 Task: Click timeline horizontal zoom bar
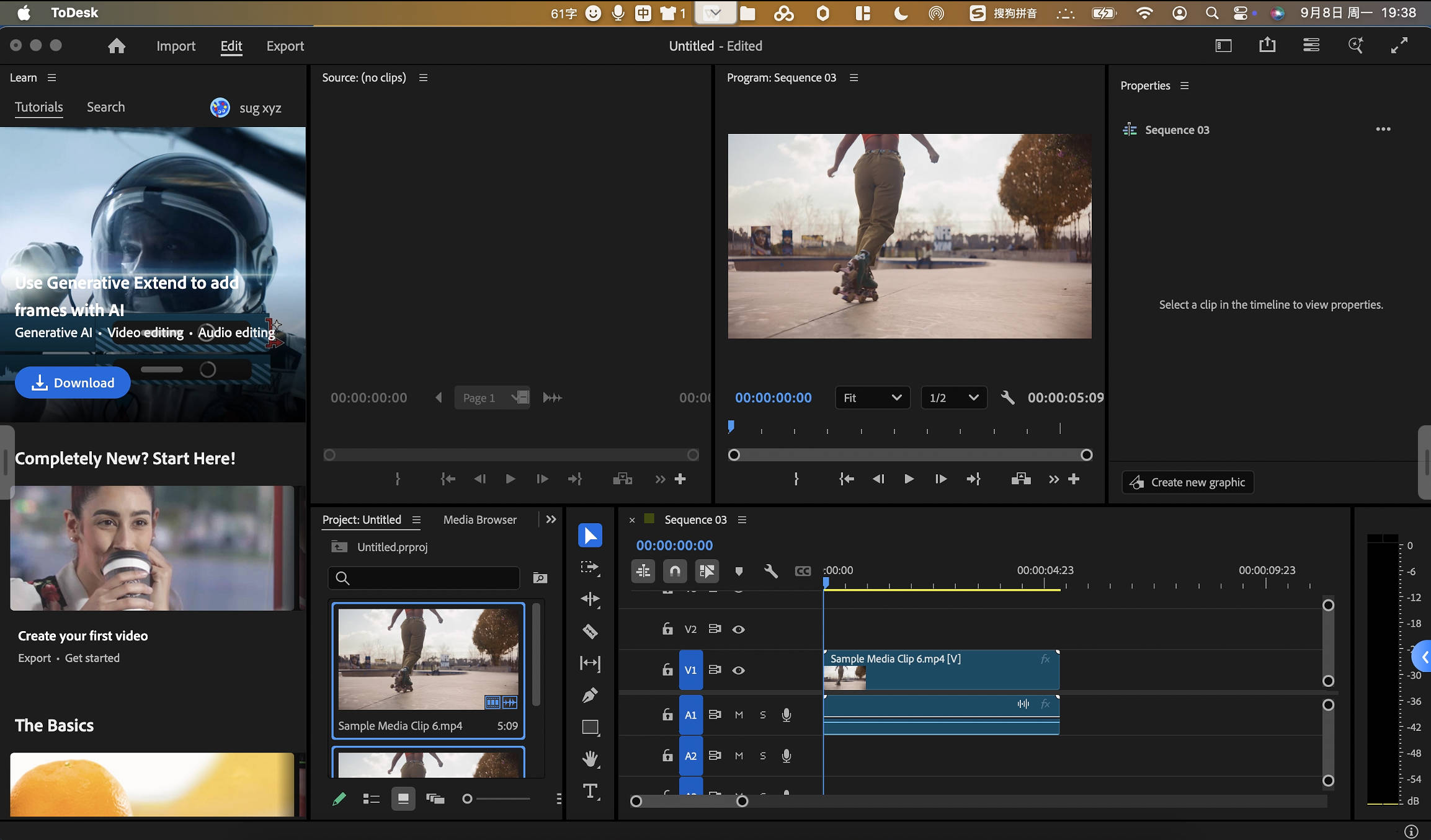point(689,801)
